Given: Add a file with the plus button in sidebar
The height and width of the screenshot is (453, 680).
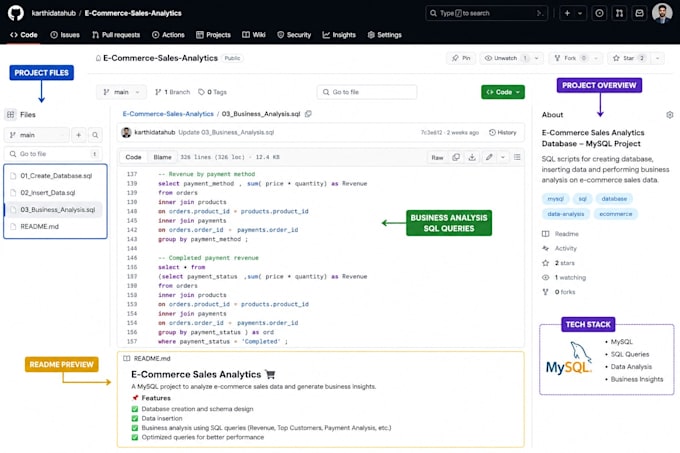Looking at the screenshot, I should (78, 135).
